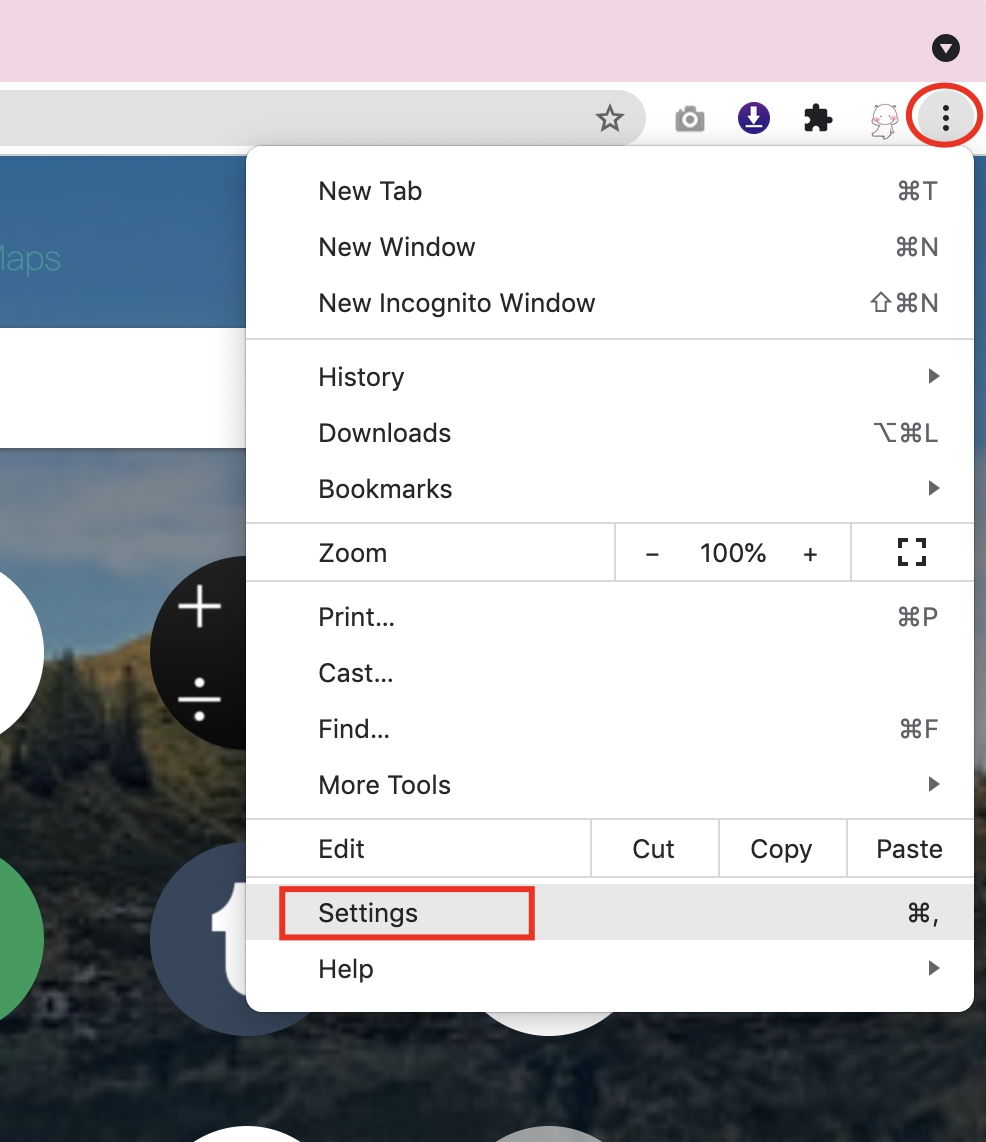The height and width of the screenshot is (1142, 986).
Task: Open the camera screenshot extension
Action: pyautogui.click(x=689, y=119)
